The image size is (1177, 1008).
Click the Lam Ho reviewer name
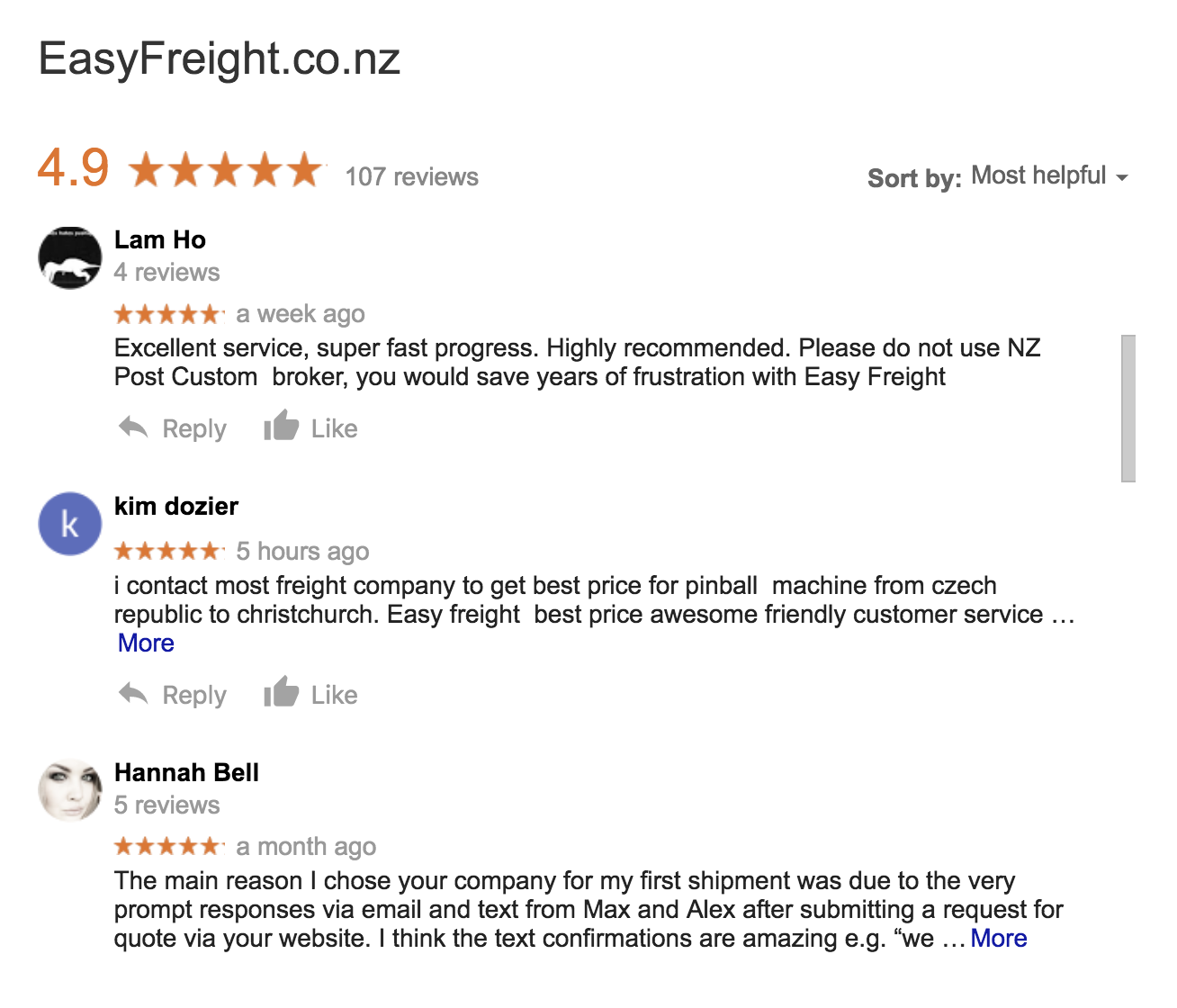click(160, 240)
